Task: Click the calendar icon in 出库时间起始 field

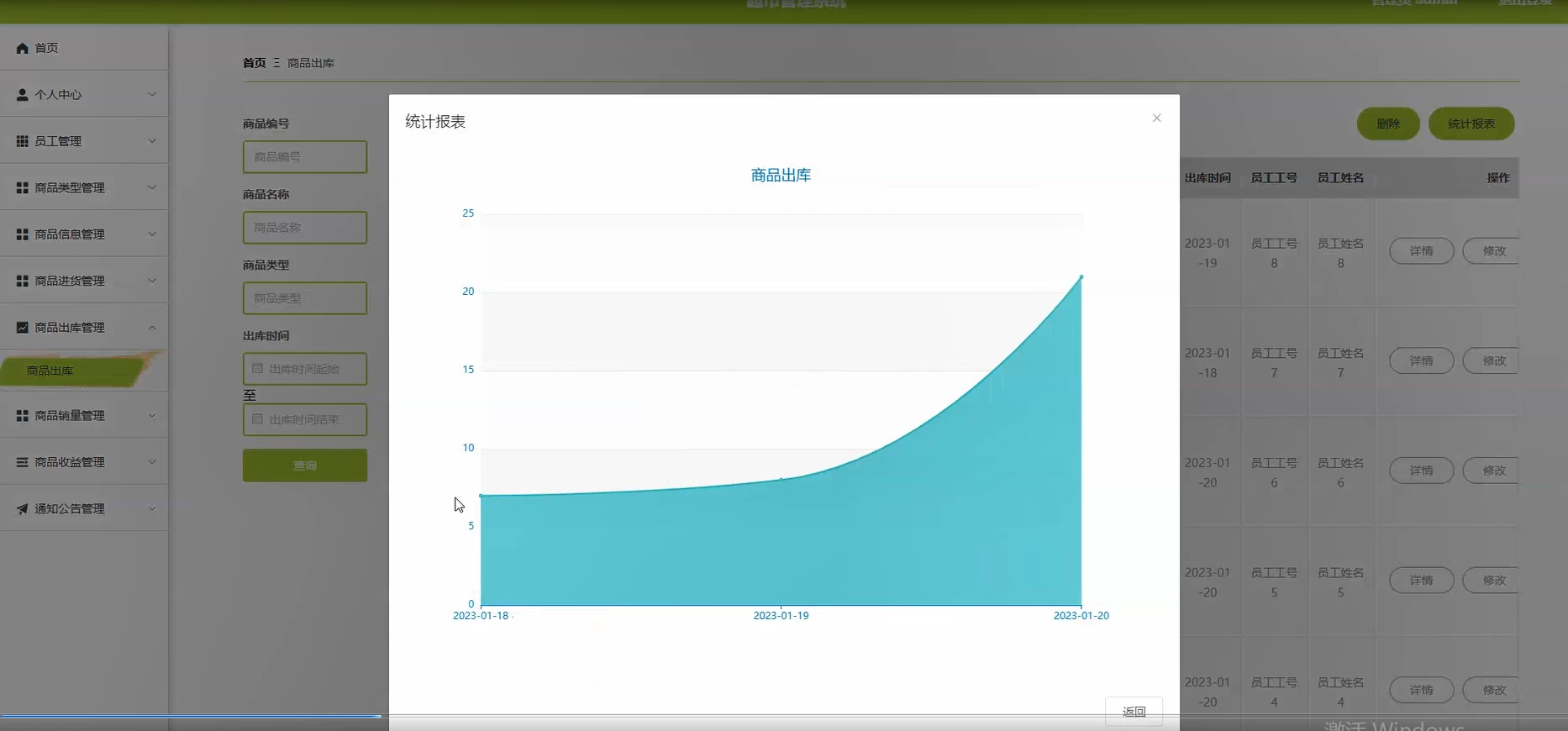Action: (x=258, y=368)
